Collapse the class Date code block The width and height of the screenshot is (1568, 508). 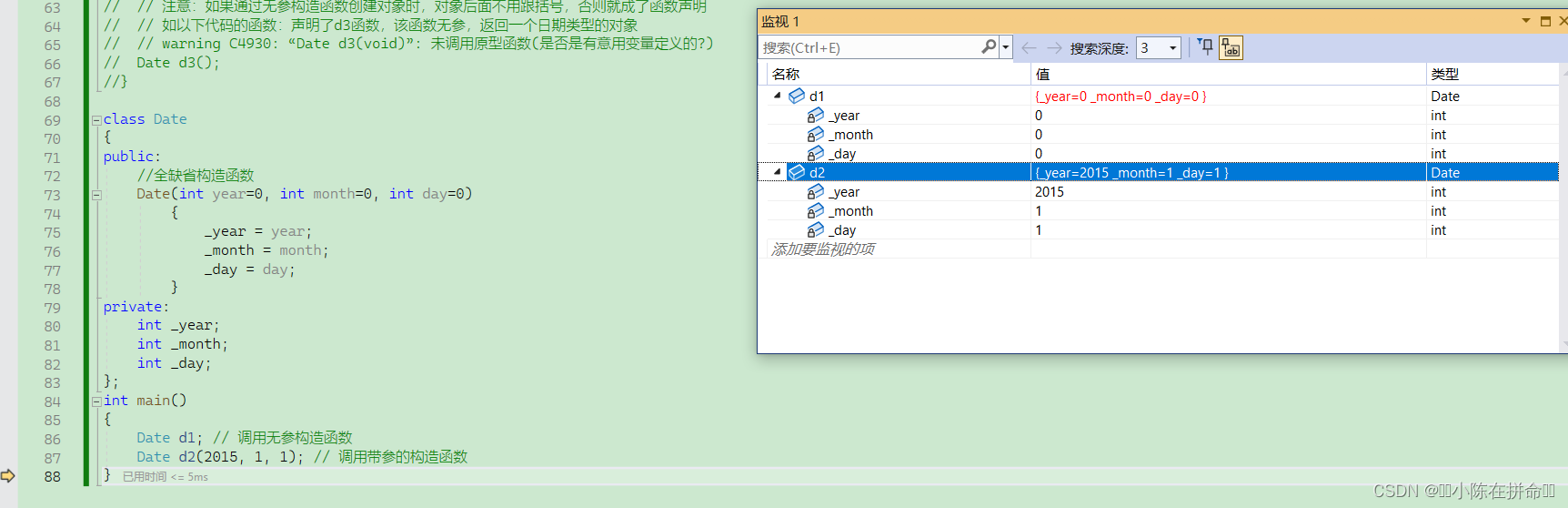click(96, 119)
